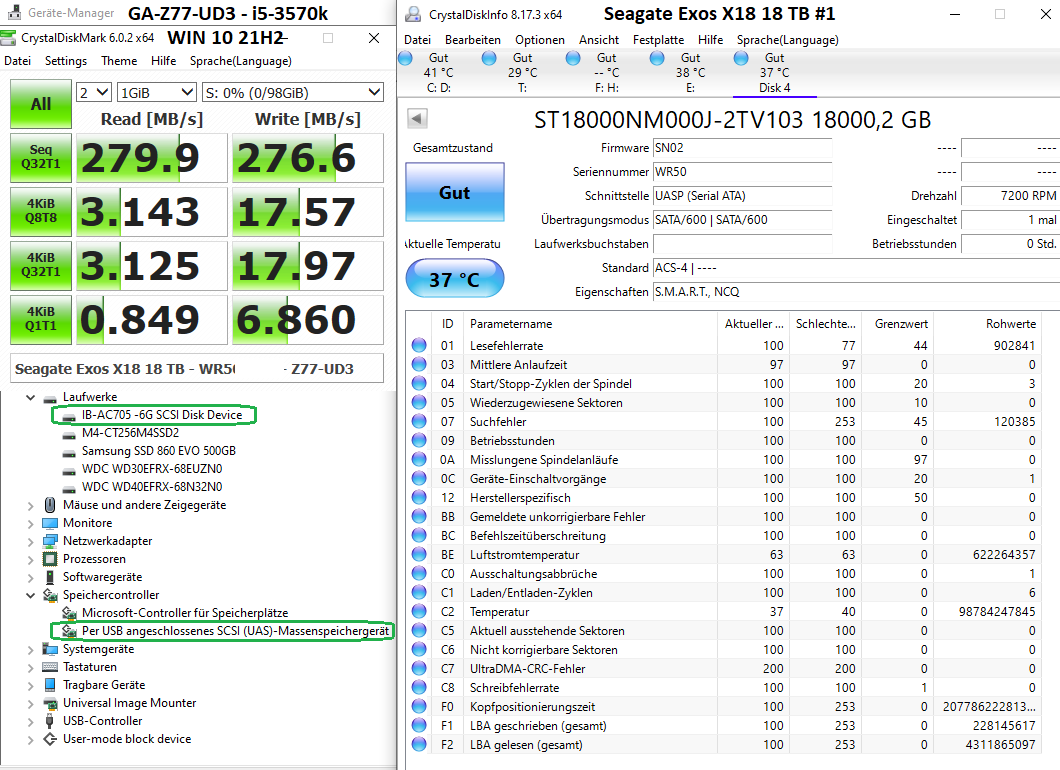Expand the Netzwerkadapter tree node
1060x770 pixels.
[x=30, y=541]
